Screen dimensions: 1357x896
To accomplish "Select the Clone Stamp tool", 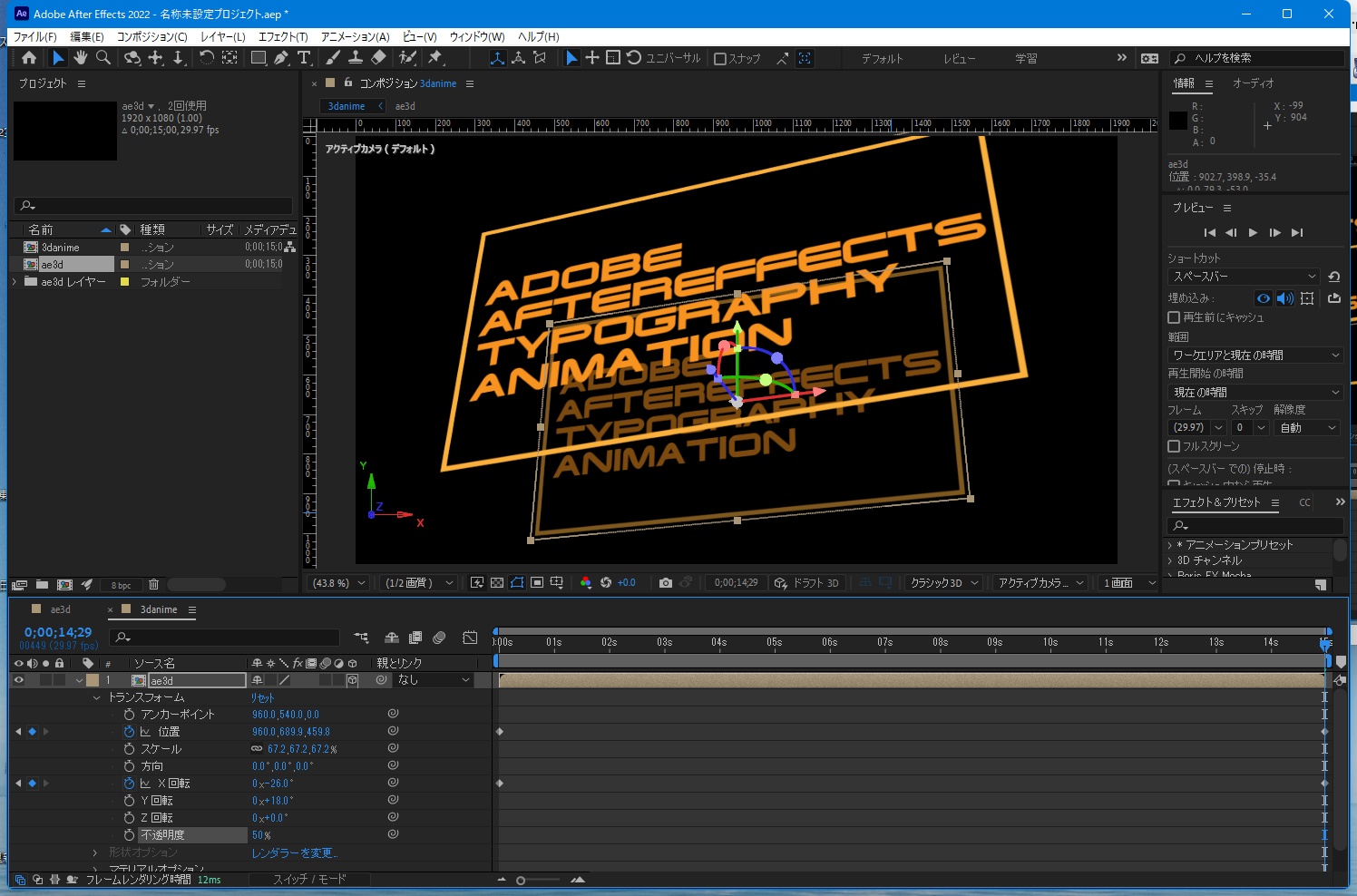I will 356,58.
